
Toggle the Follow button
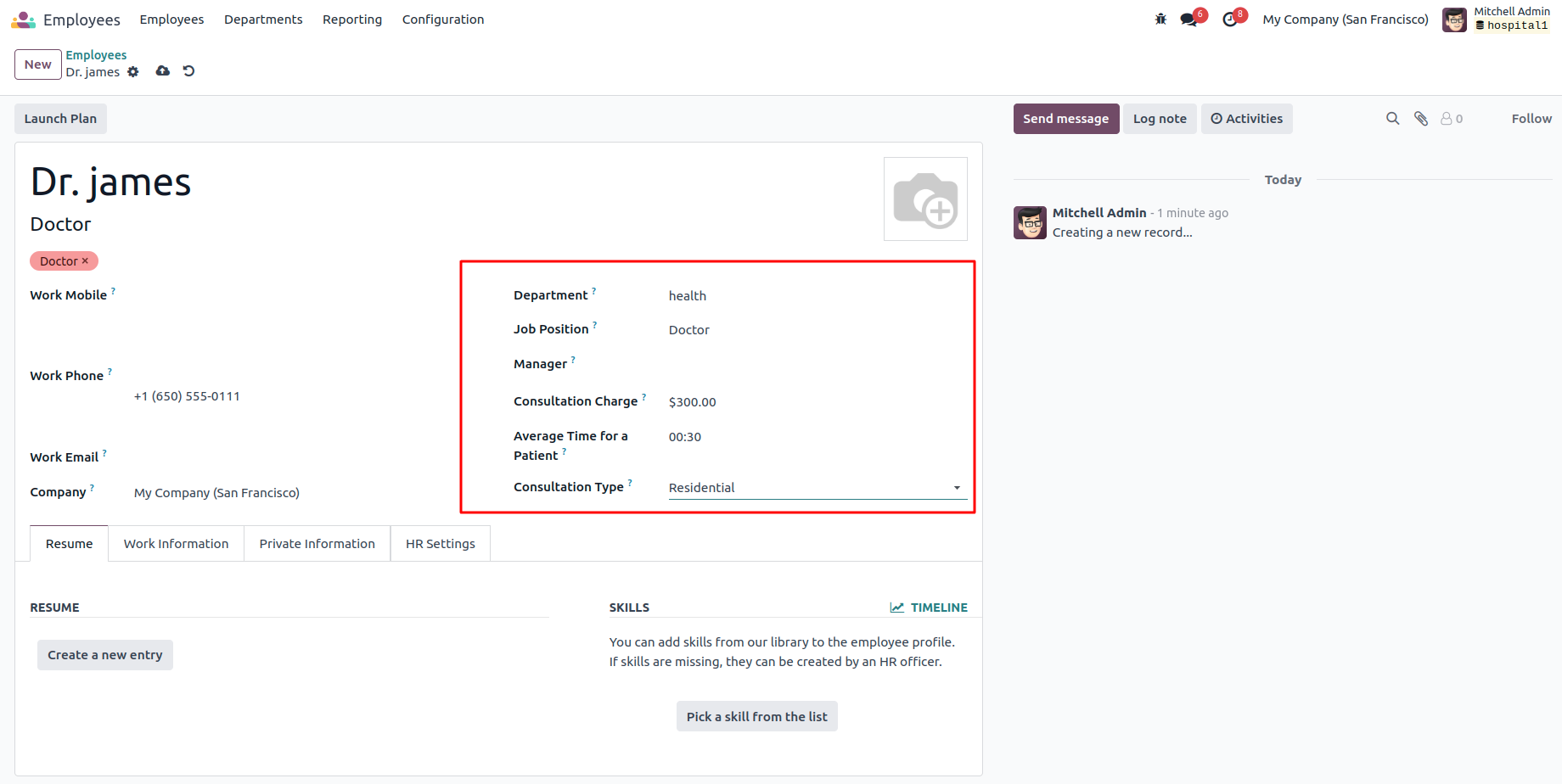1531,119
